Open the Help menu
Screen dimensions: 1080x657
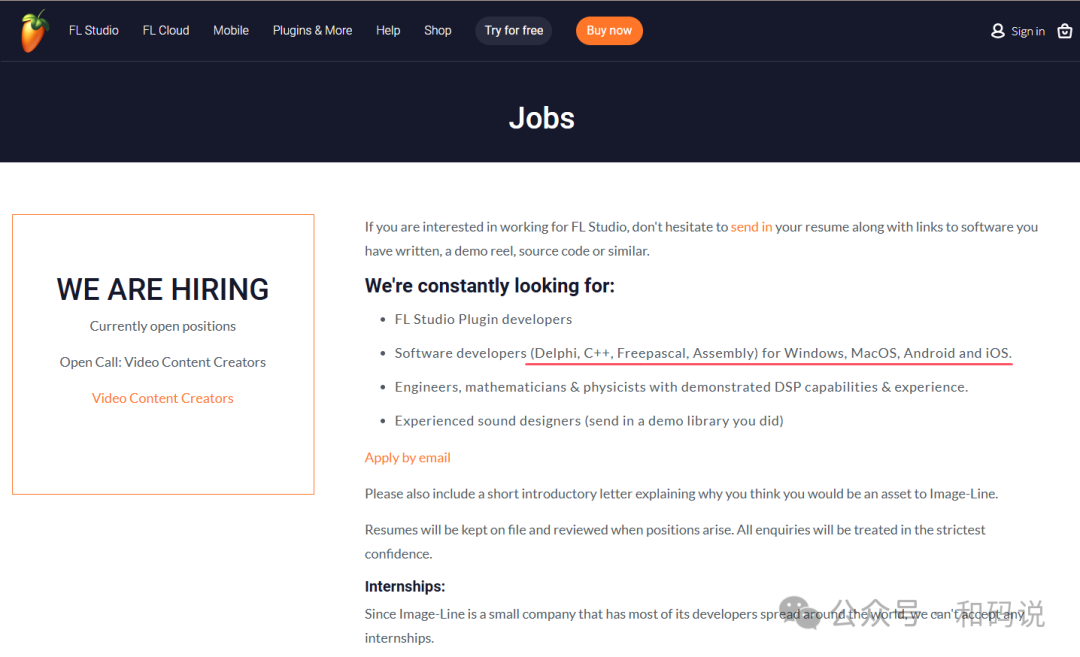[x=388, y=30]
